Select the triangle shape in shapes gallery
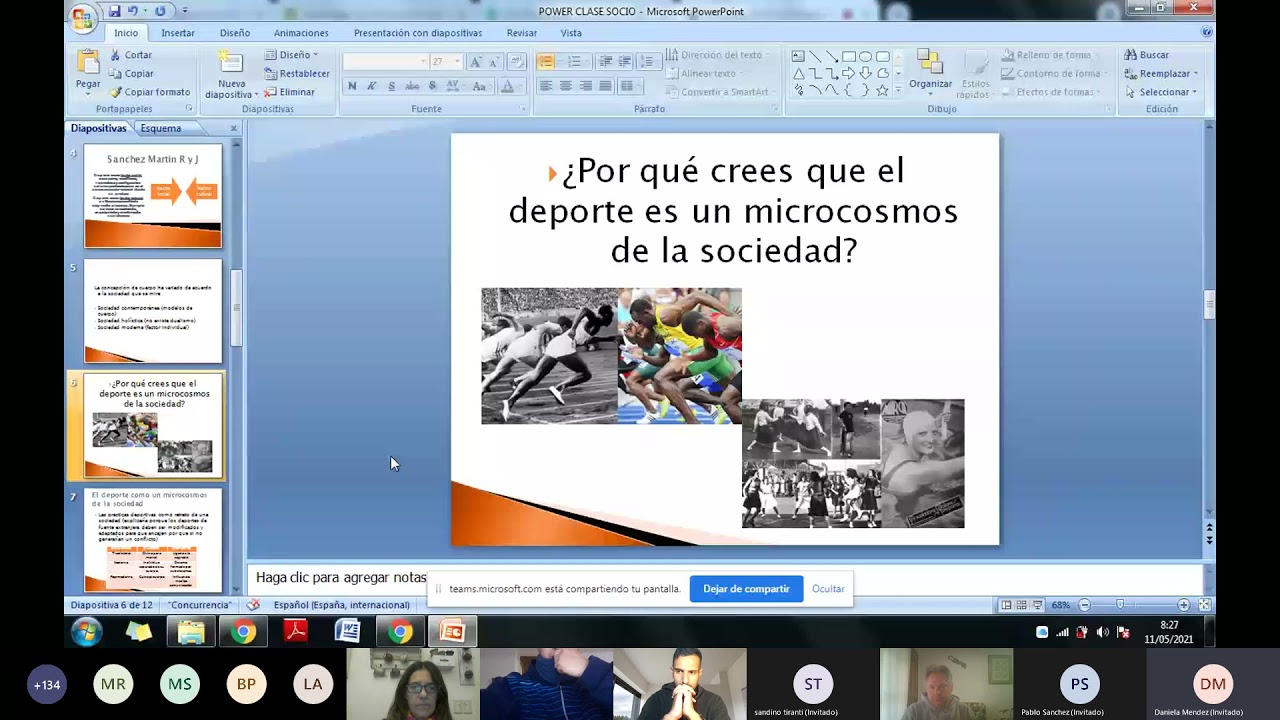1280x720 pixels. click(x=798, y=73)
